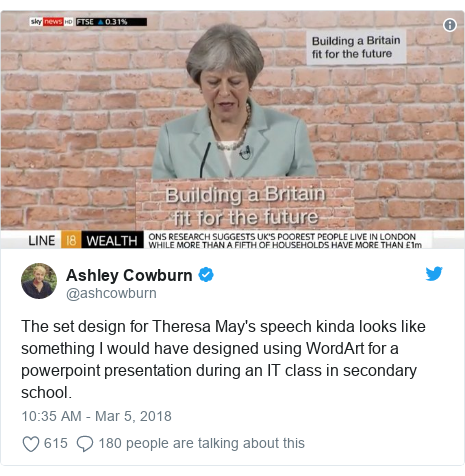This screenshot has height=476, width=465.
Task: Open the '180 people are talking about this' link
Action: [x=202, y=443]
